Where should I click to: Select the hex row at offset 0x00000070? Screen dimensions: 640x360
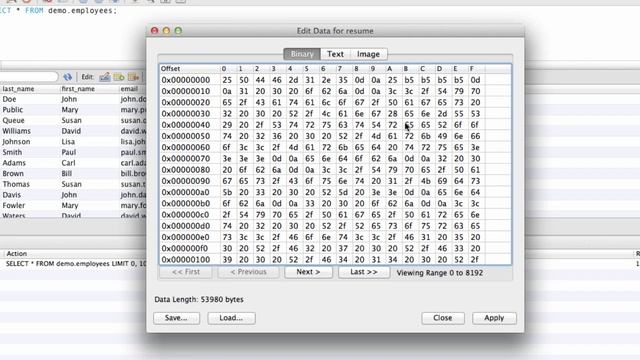(x=335, y=158)
